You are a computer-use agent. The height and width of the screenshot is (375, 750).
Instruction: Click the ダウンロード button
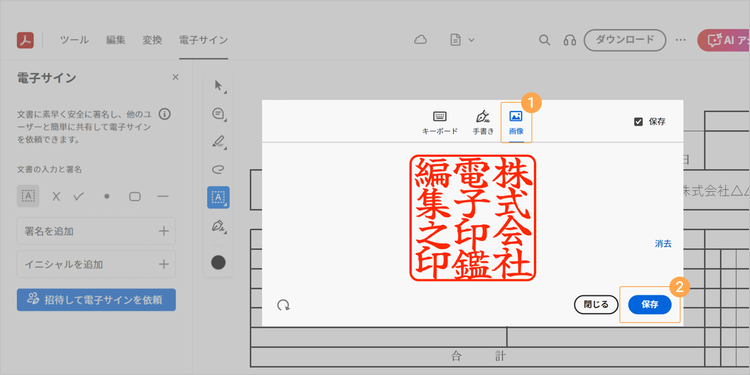[625, 40]
